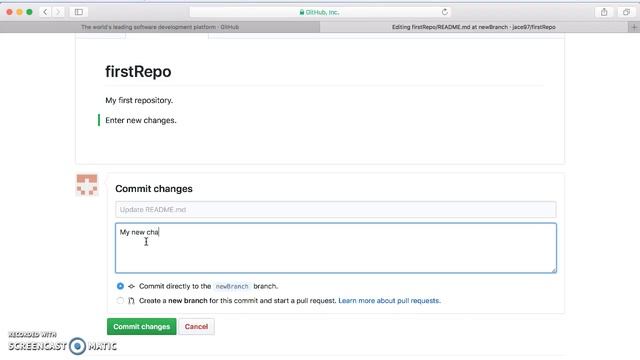Image resolution: width=640 pixels, height=360 pixels.
Task: Click the "Enter new changes." preview line
Action: pos(141,120)
